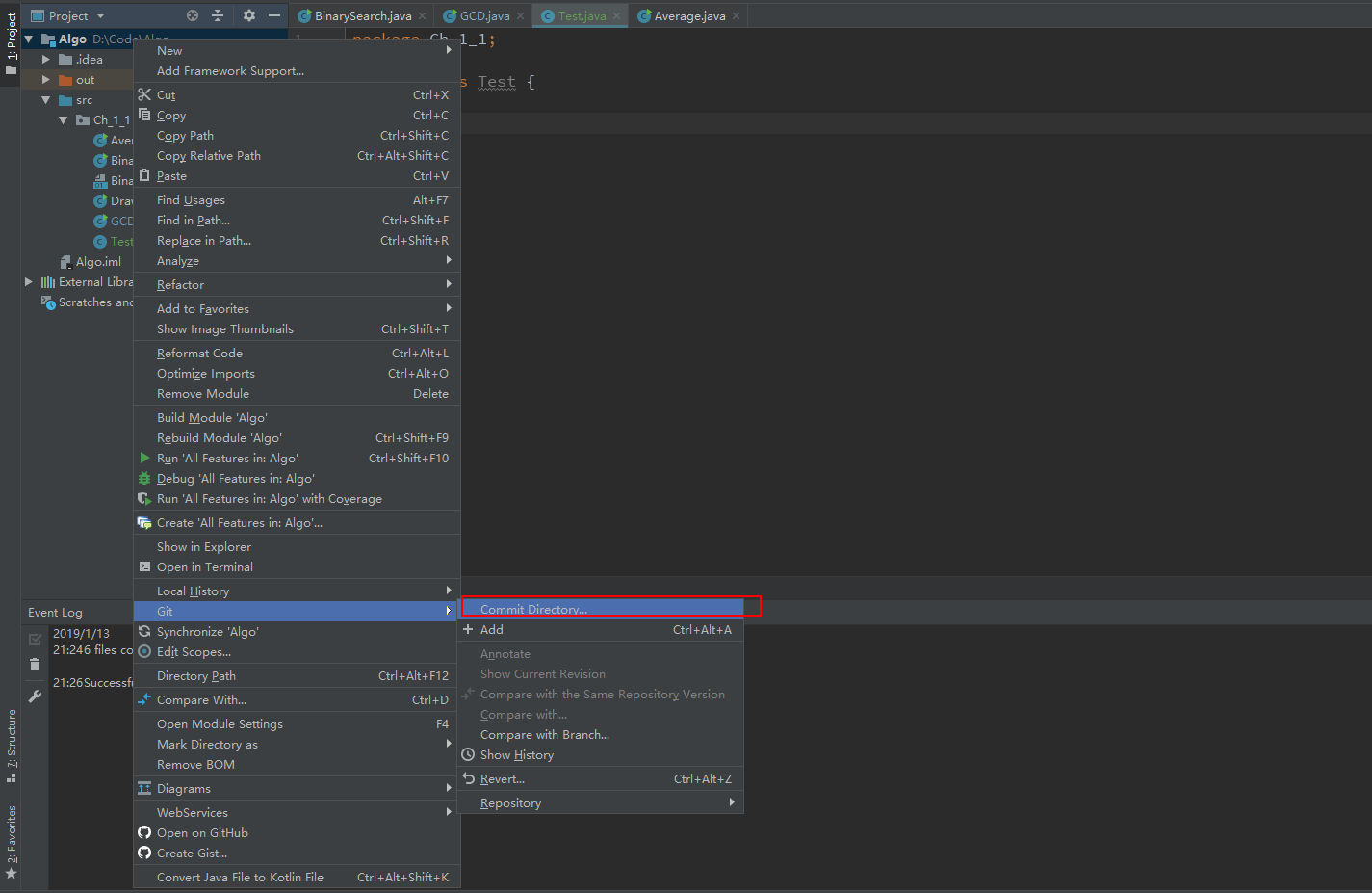The width and height of the screenshot is (1372, 893).
Task: Select Algo.iml file in project tree
Action: 98,262
